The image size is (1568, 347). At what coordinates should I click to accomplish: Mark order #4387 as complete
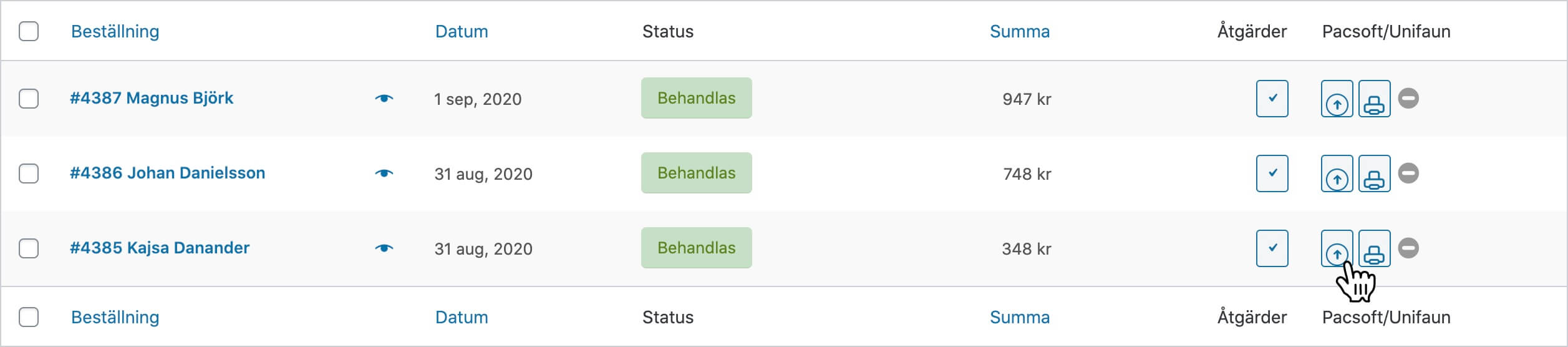coord(1272,99)
